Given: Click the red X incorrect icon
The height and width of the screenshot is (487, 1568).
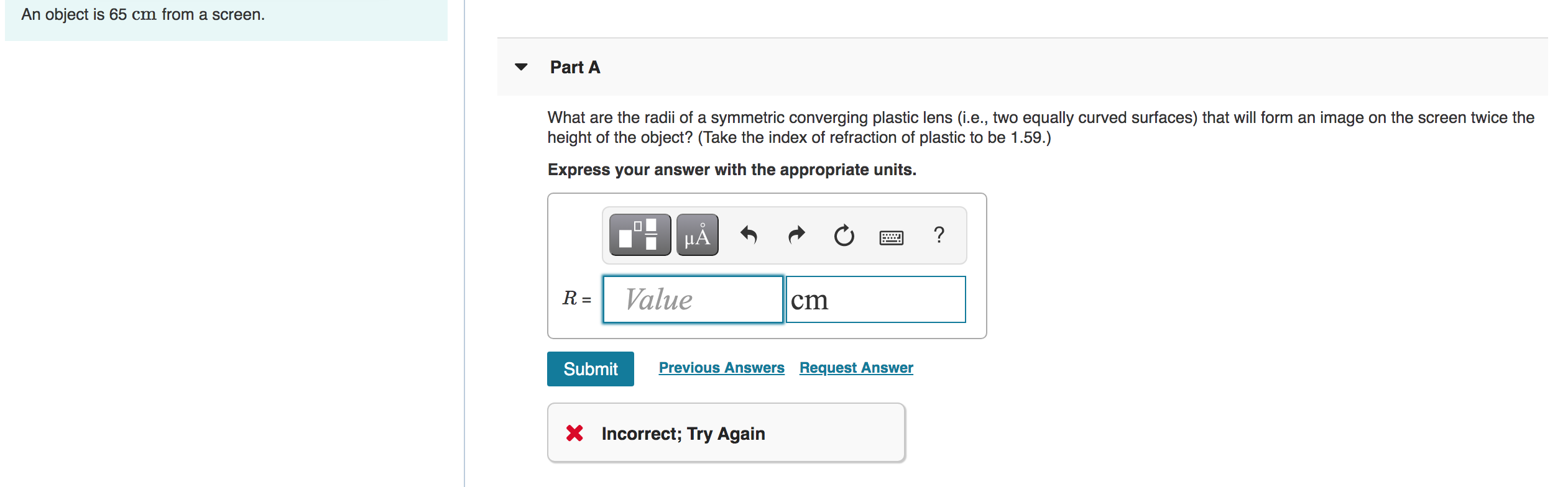Looking at the screenshot, I should [574, 433].
